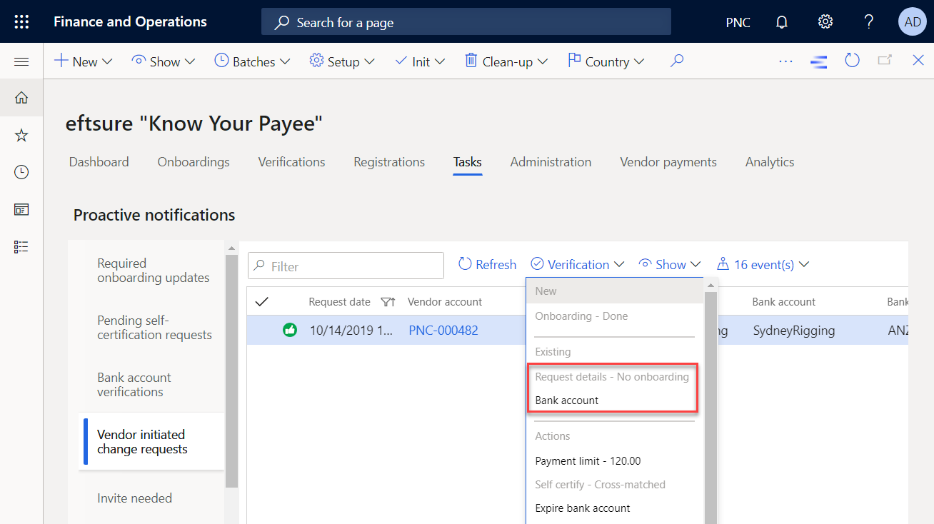Open the Setup dropdown
The image size is (934, 524).
pos(342,62)
